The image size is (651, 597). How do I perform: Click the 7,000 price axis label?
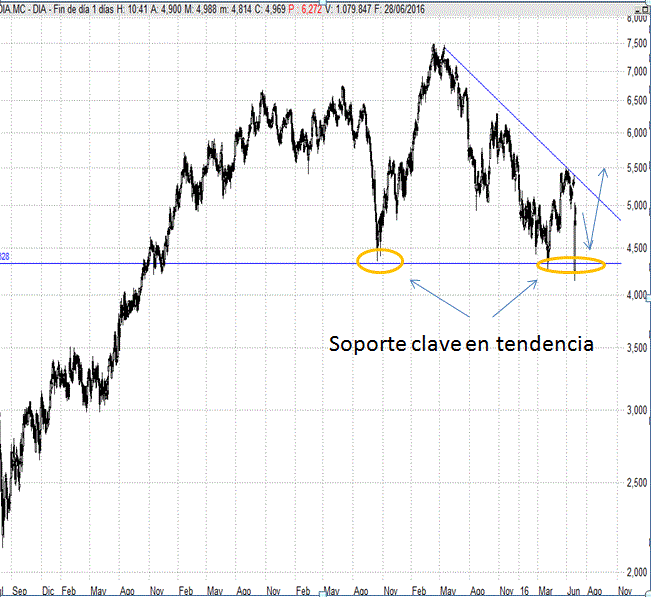coord(636,71)
